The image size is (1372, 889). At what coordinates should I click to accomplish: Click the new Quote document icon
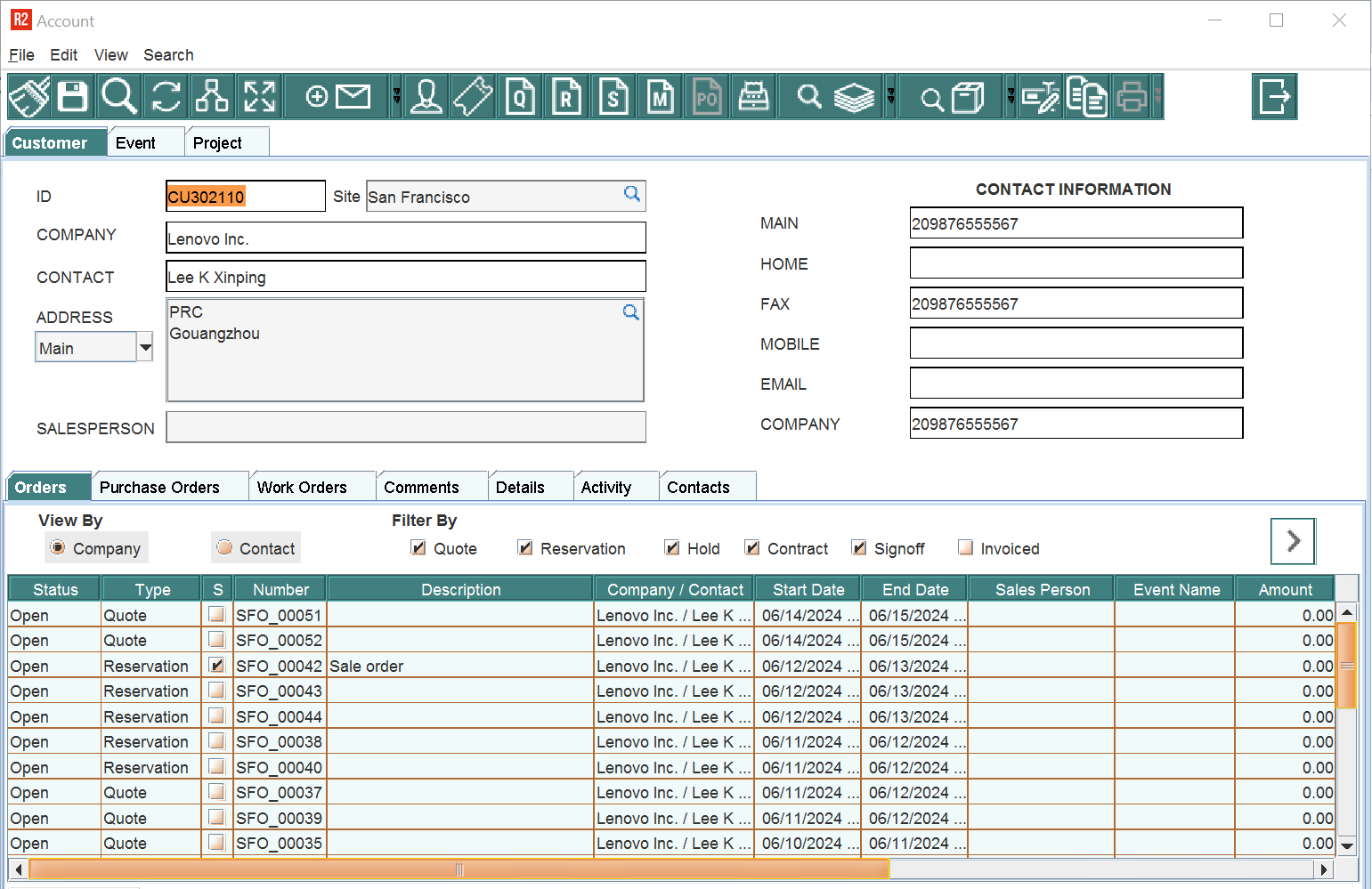pos(521,96)
